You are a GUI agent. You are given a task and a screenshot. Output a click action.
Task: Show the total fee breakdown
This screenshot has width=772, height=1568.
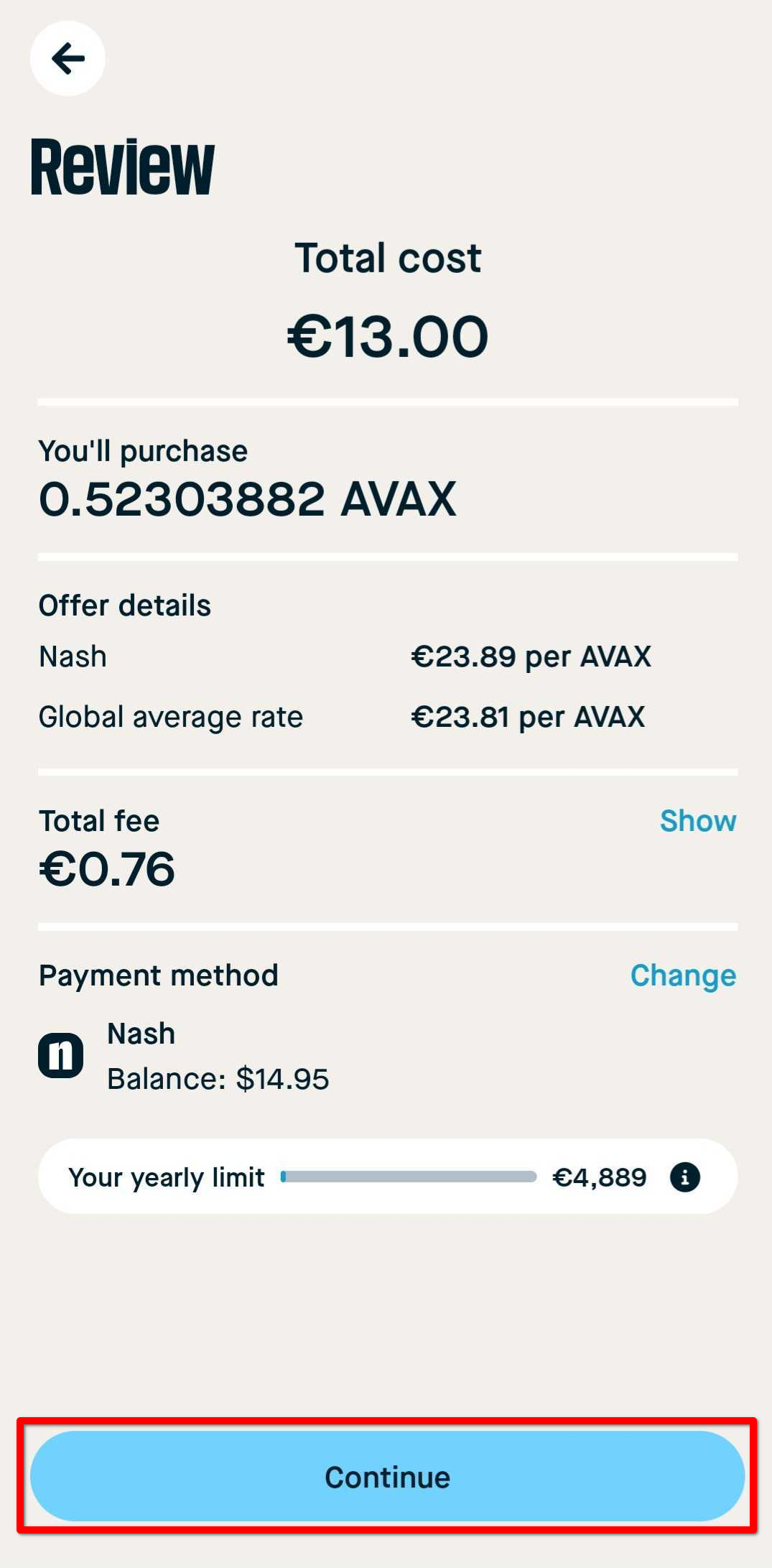pos(698,820)
